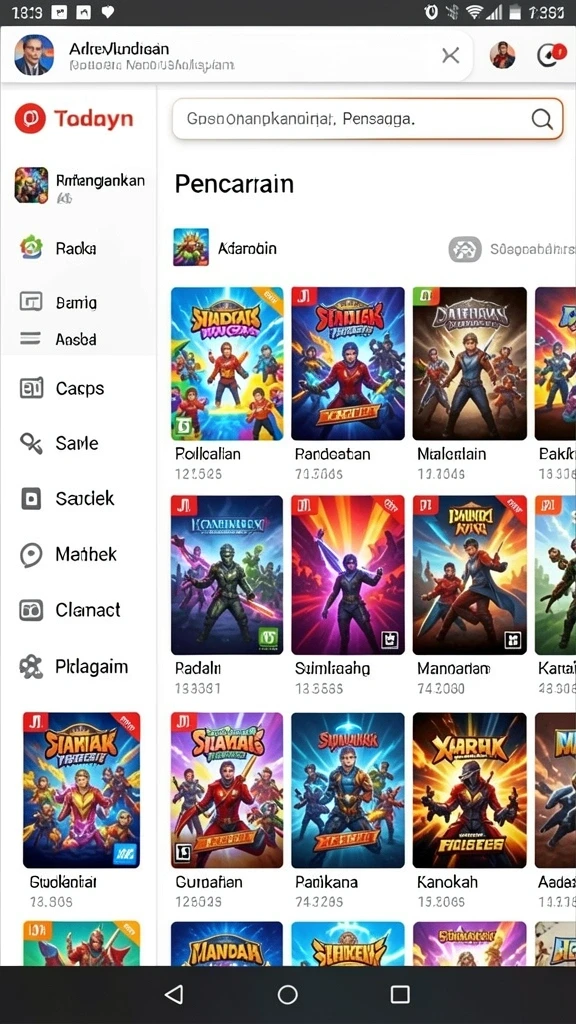
Task: Open the Kanokah game cover
Action: pos(470,790)
